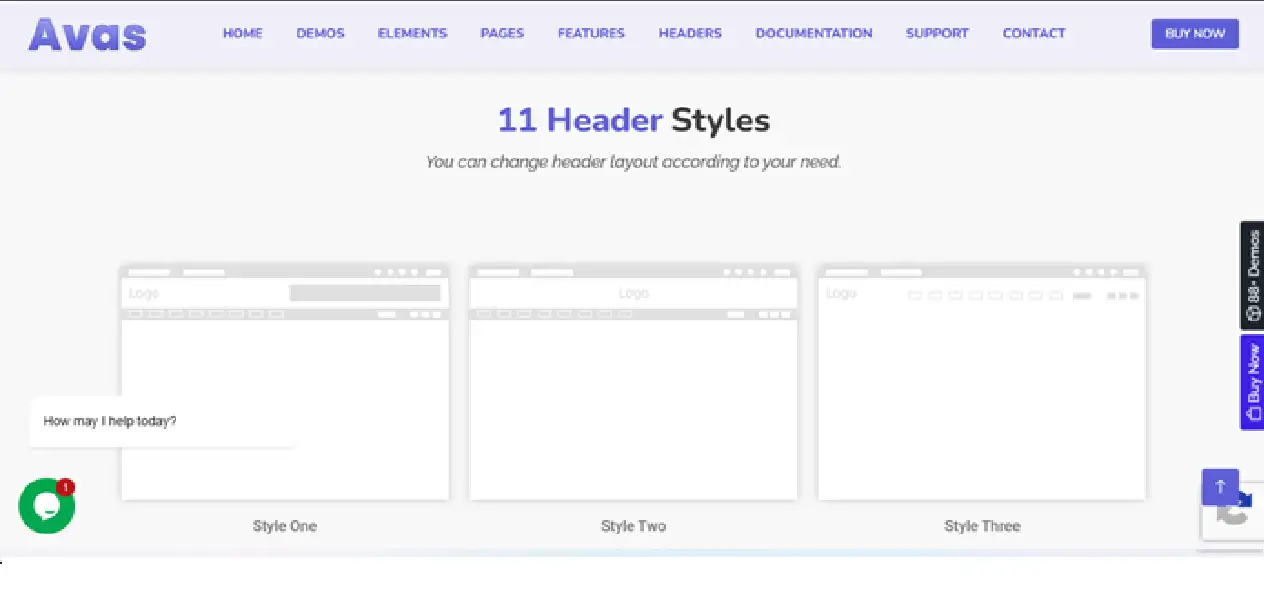Open the Headers navigation item
1264x598 pixels.
(x=690, y=33)
